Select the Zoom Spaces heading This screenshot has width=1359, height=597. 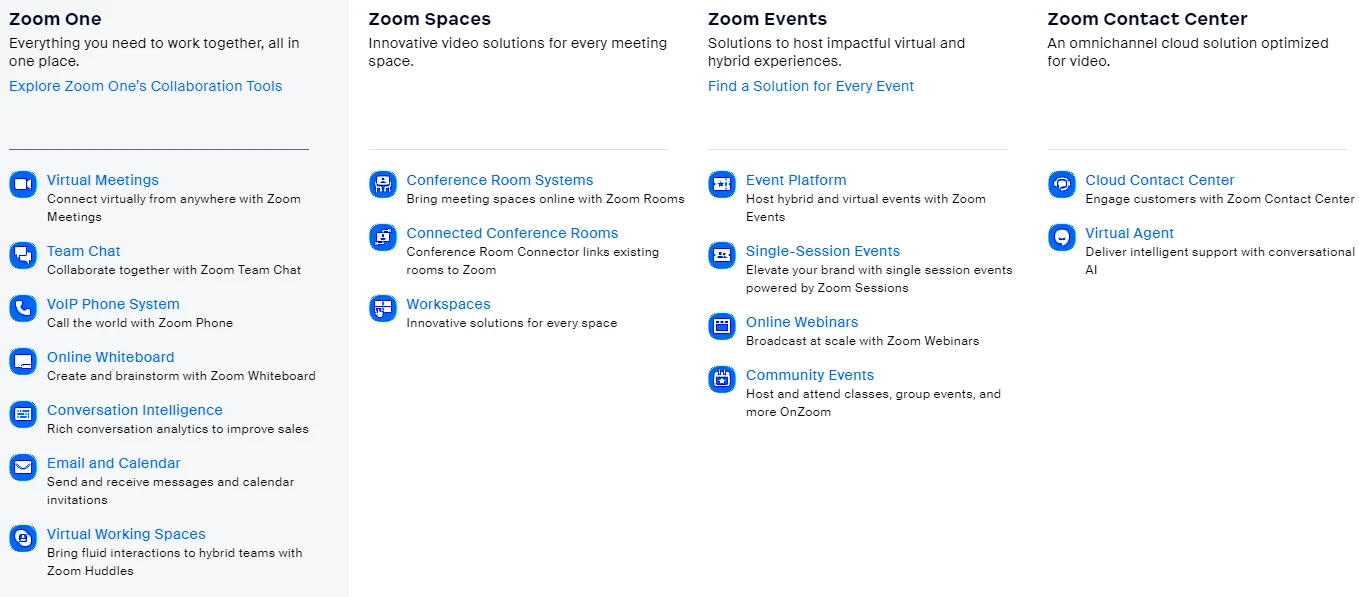pos(429,19)
